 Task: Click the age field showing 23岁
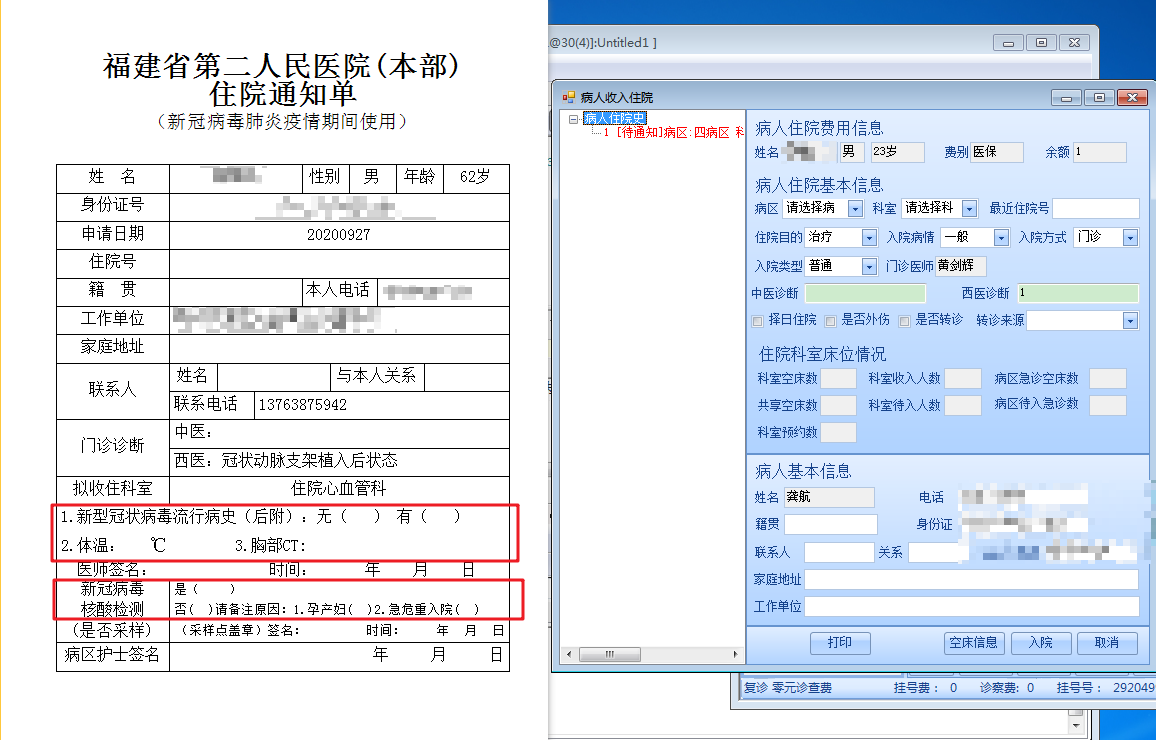click(897, 152)
